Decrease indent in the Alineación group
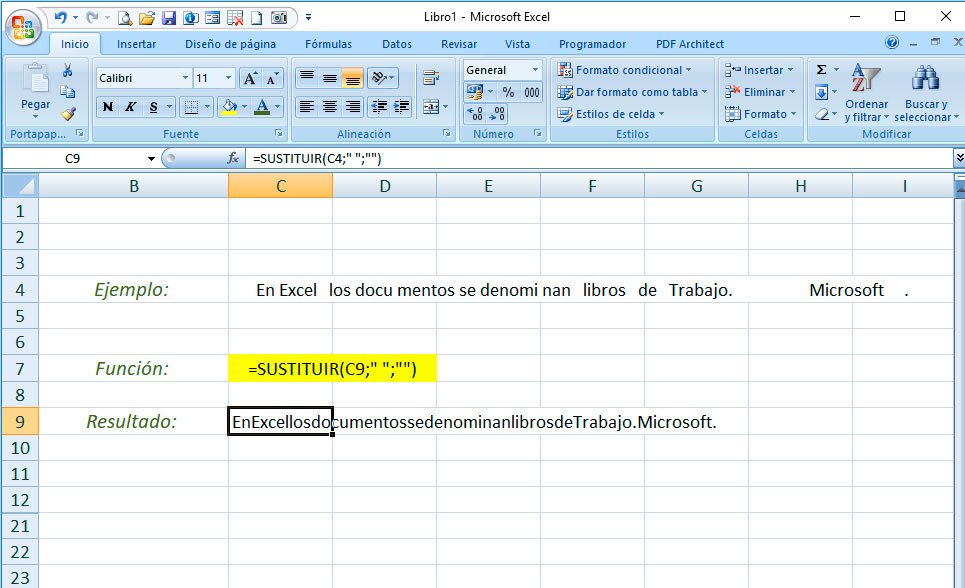The width and height of the screenshot is (965, 588). (x=379, y=107)
